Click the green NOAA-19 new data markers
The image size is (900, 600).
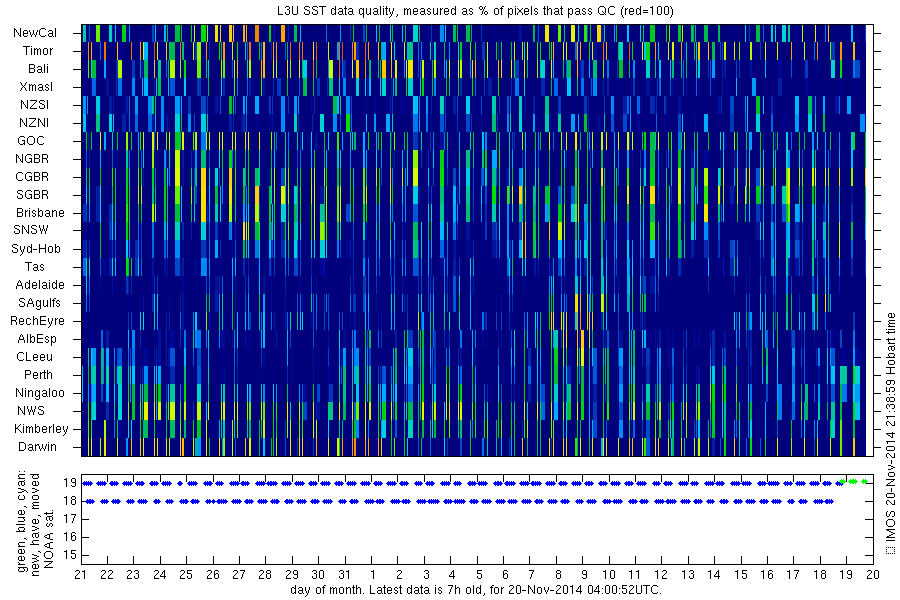[853, 482]
